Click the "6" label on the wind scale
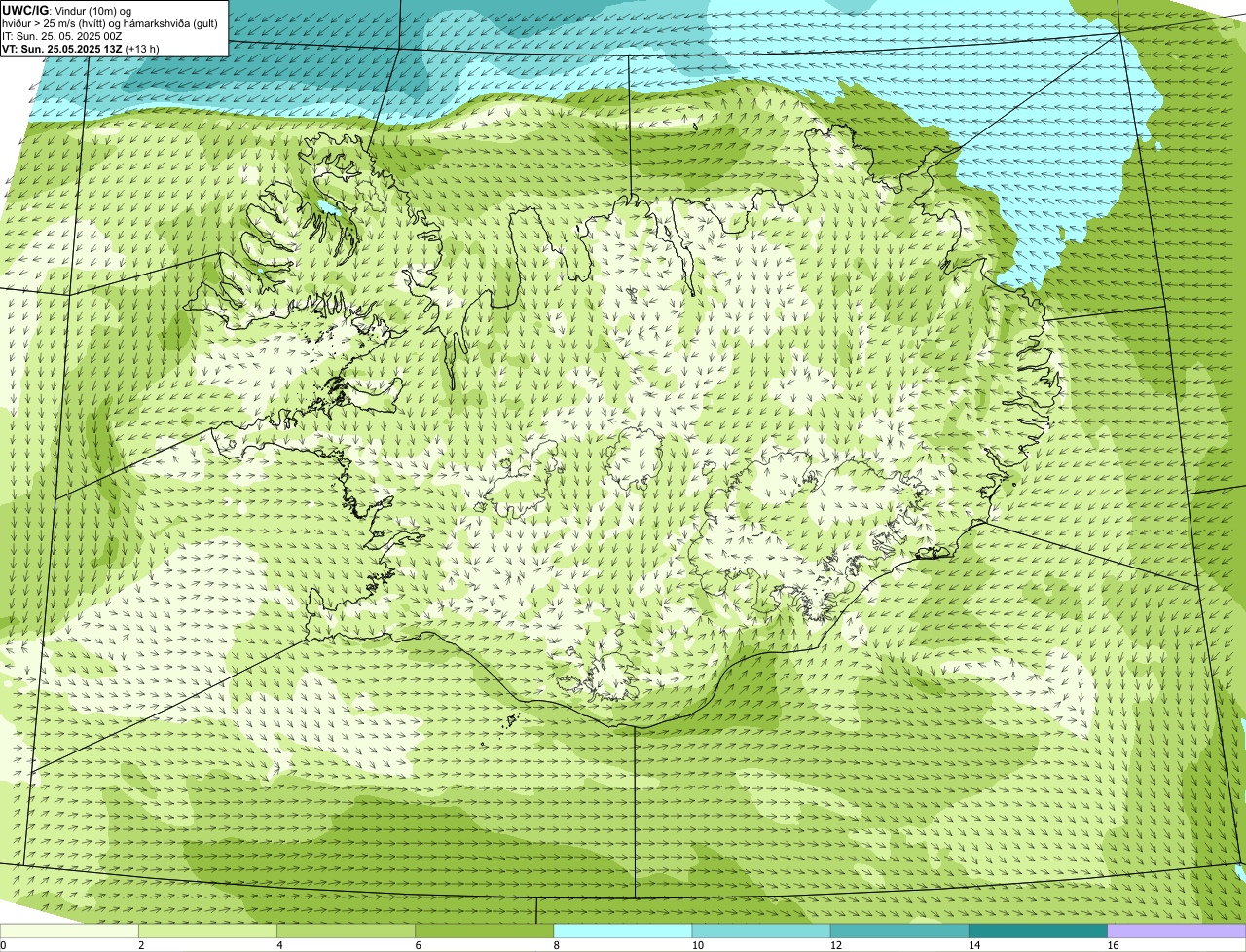1246x952 pixels. pos(418,945)
